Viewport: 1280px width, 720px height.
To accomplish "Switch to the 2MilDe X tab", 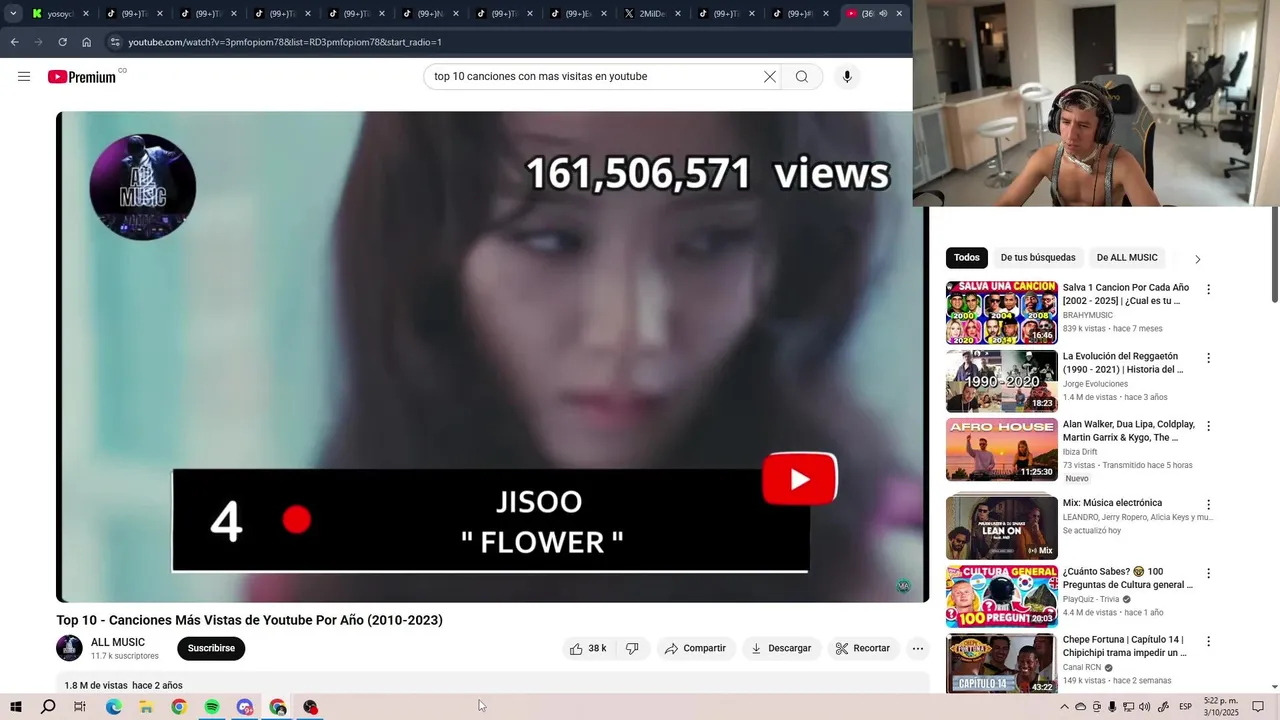I will [652, 14].
